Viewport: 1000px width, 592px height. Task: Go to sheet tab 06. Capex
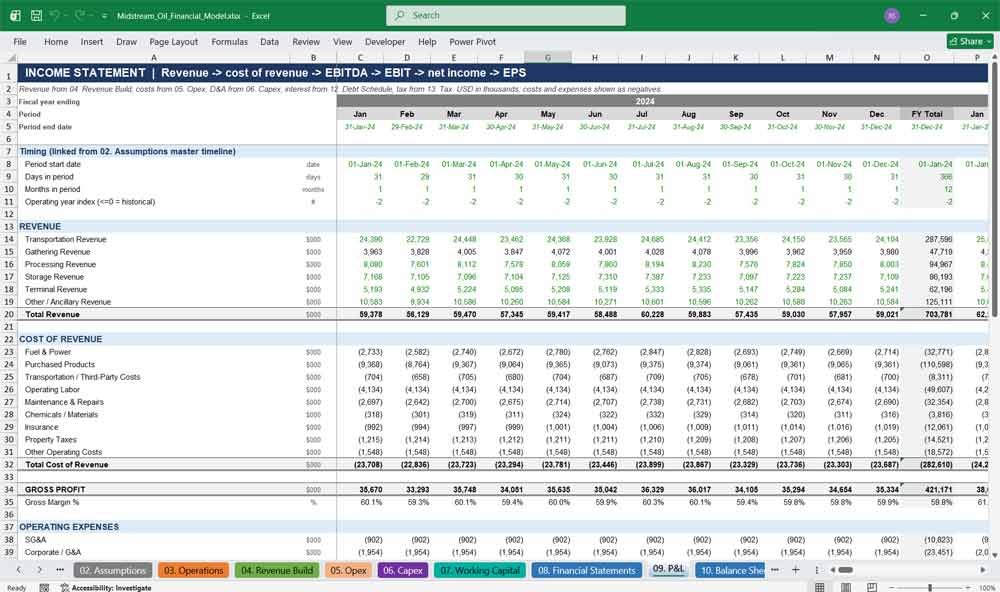coord(403,570)
